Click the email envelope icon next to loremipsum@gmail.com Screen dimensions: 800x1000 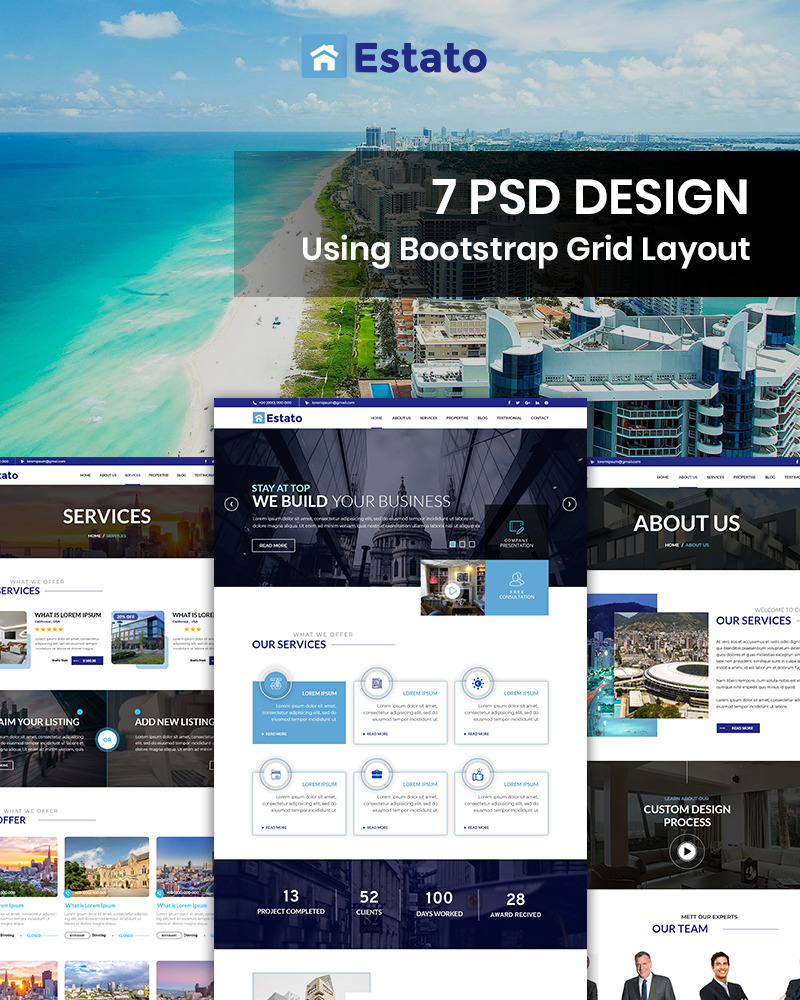(x=309, y=402)
